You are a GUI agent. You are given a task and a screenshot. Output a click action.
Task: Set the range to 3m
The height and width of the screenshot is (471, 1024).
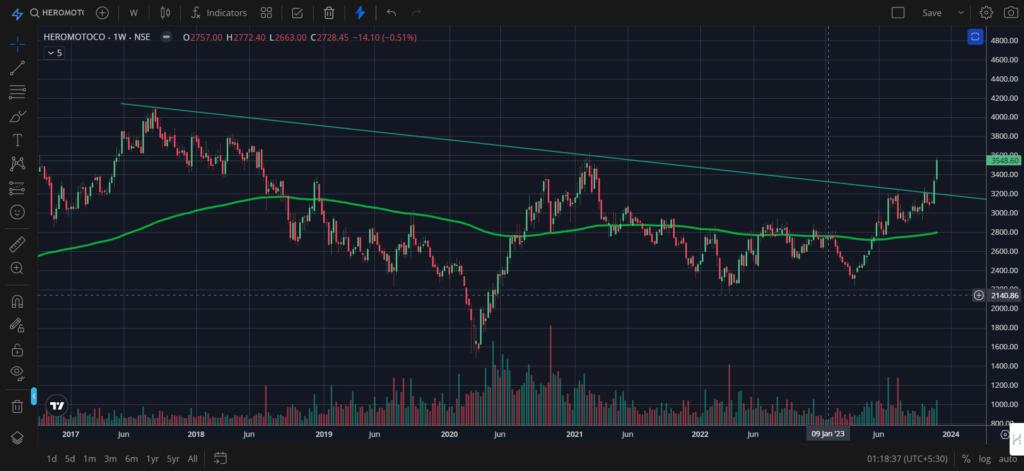tap(110, 459)
